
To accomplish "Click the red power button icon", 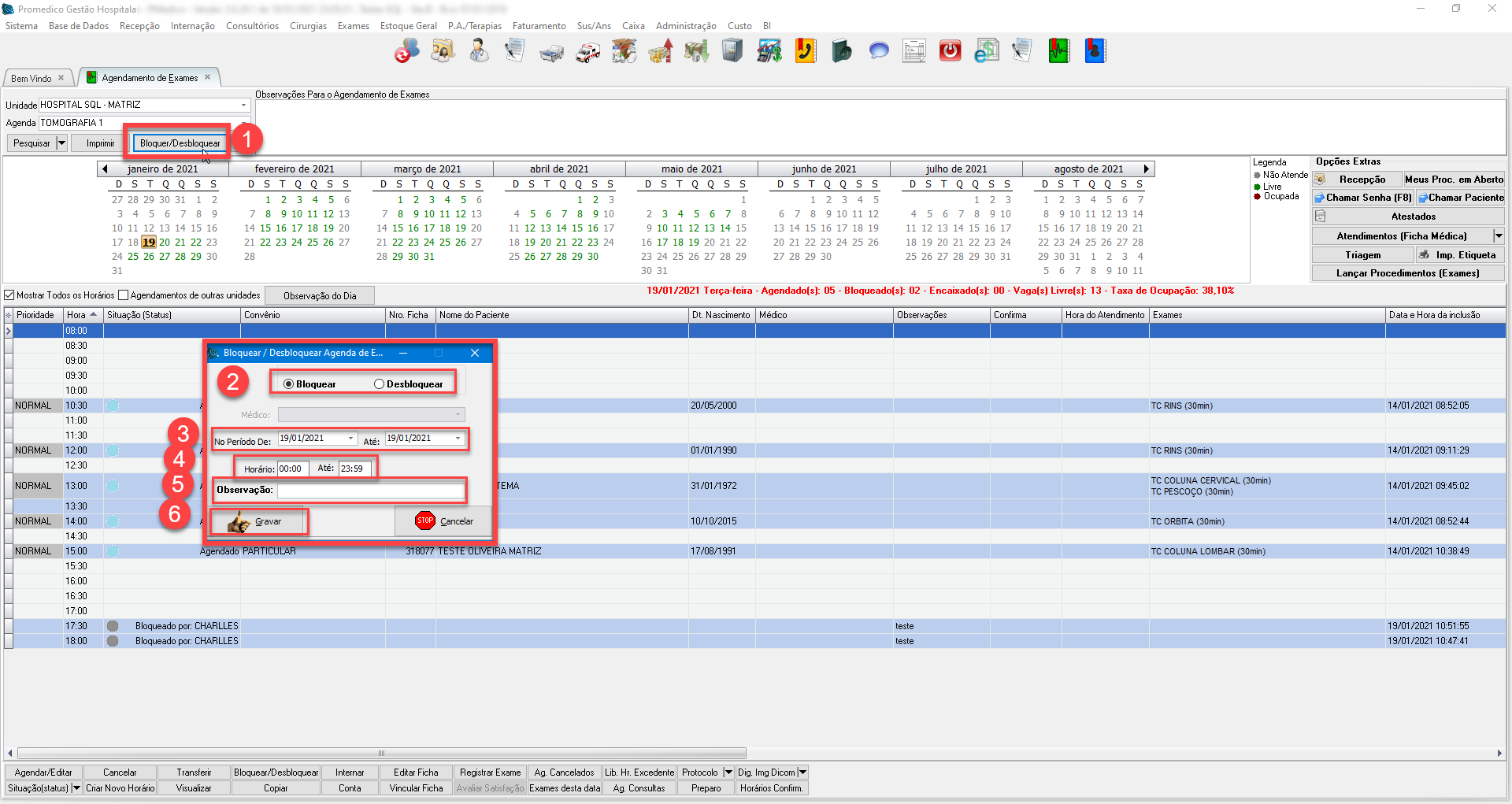I will click(x=951, y=52).
